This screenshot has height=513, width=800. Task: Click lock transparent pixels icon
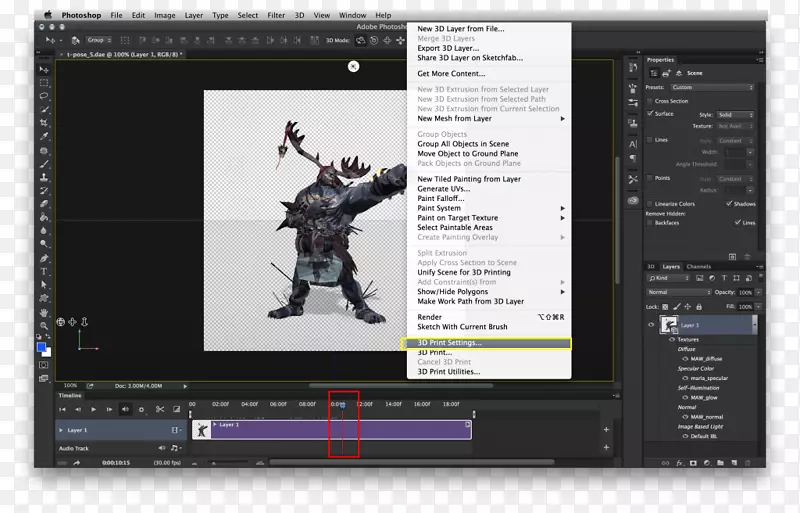click(665, 307)
